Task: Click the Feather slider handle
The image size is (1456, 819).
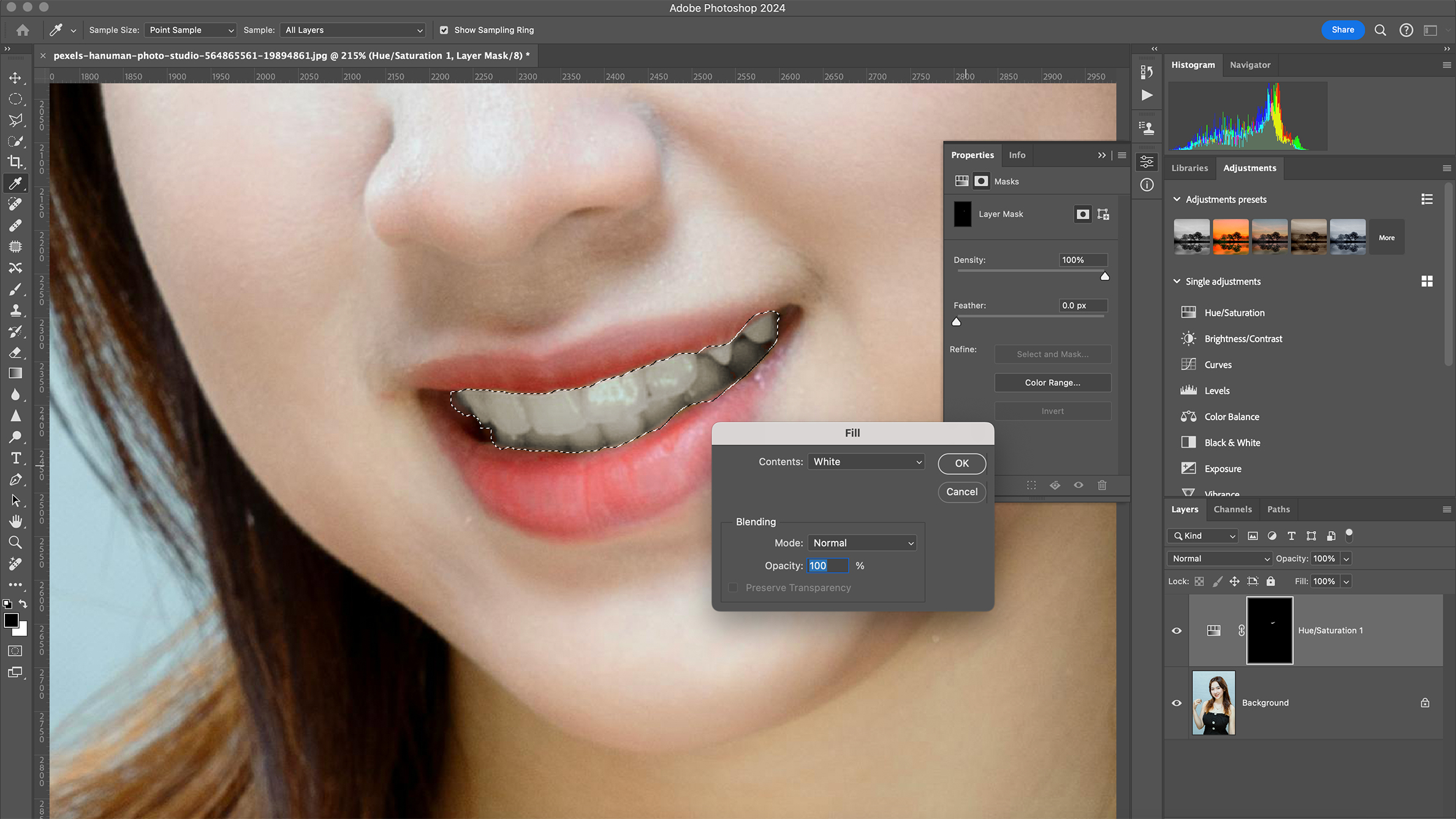Action: point(956,322)
